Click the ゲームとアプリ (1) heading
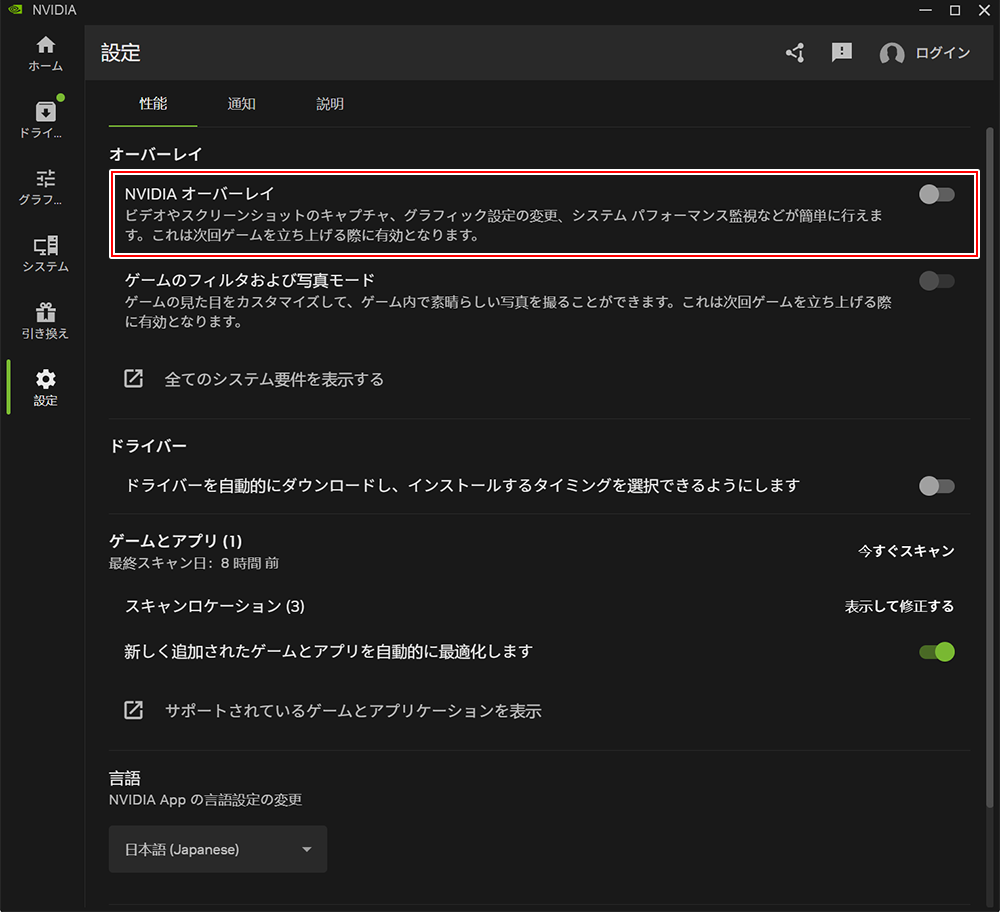Viewport: 1000px width, 912px height. (176, 541)
